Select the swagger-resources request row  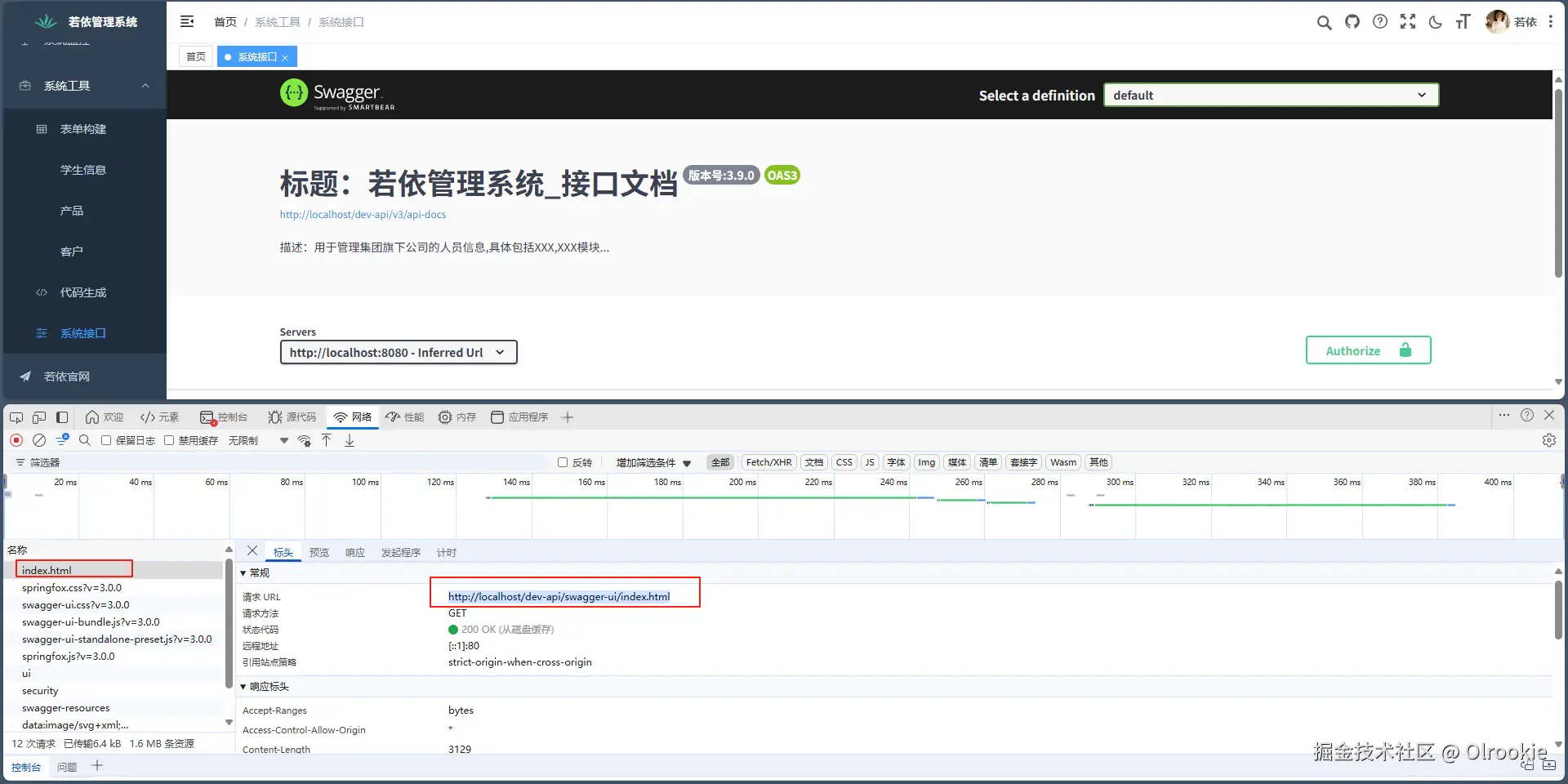click(114, 708)
